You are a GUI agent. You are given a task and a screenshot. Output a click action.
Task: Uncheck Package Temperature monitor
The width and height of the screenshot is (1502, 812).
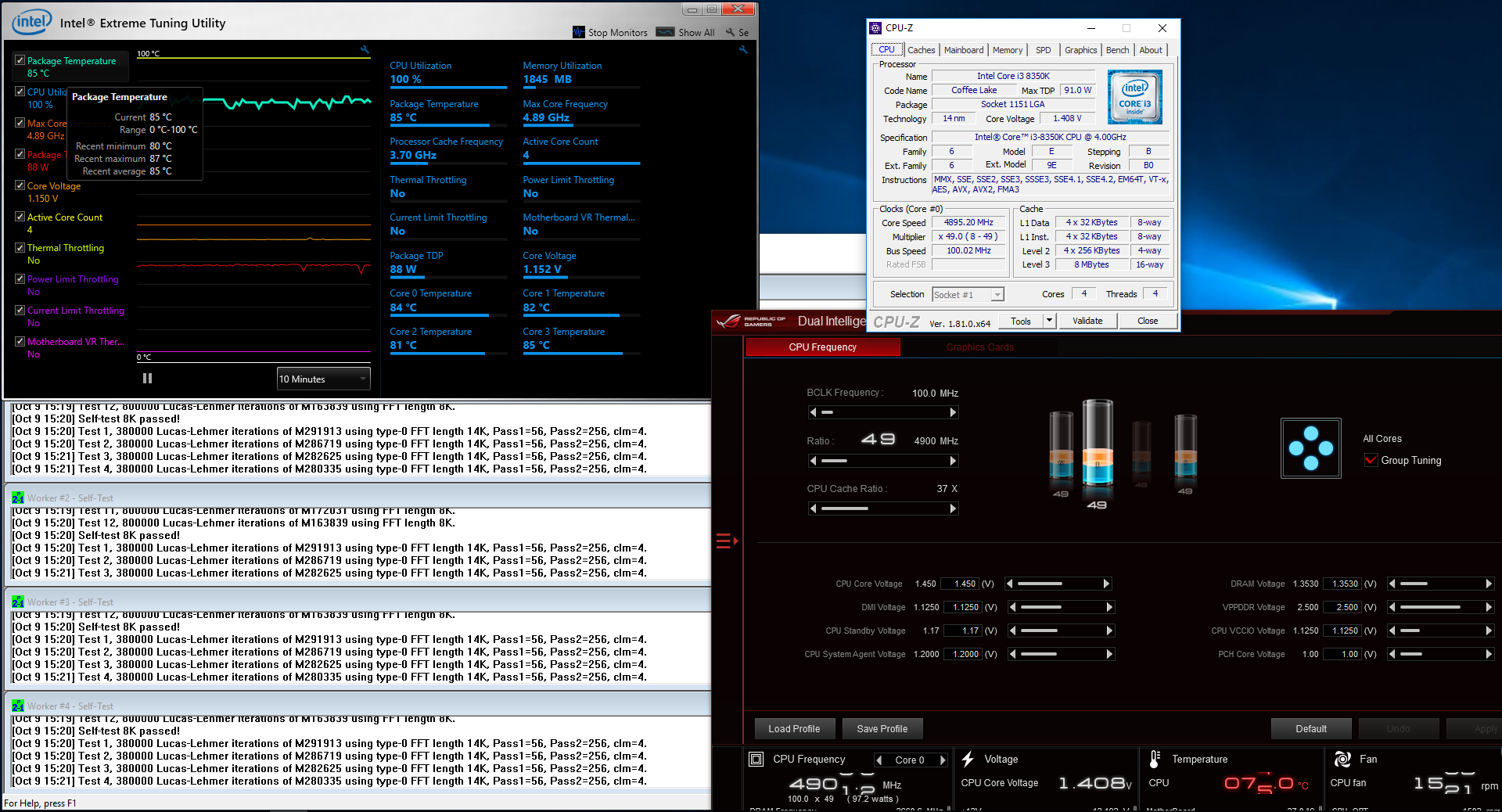pyautogui.click(x=20, y=60)
